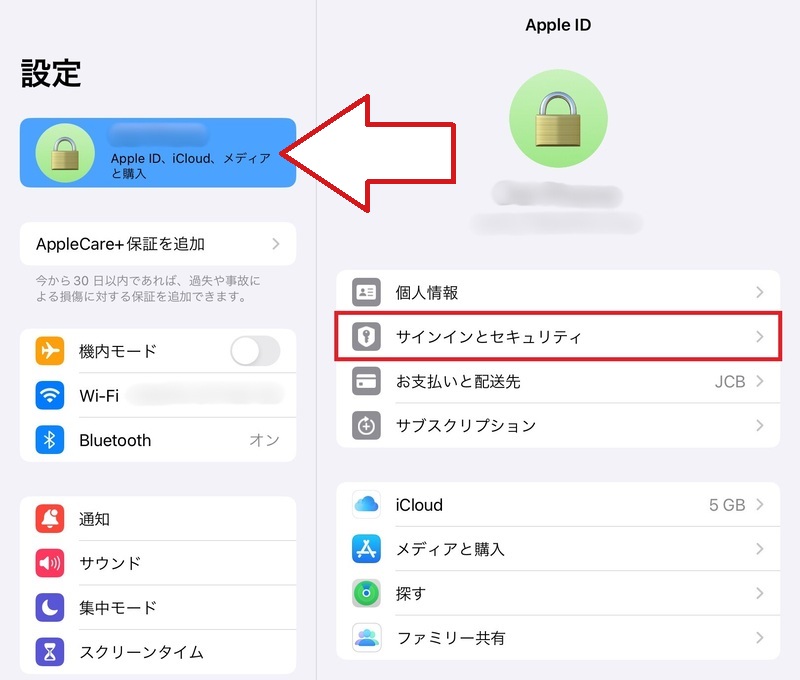
Task: Select the スクリーンタイム settings row
Action: pyautogui.click(x=150, y=651)
